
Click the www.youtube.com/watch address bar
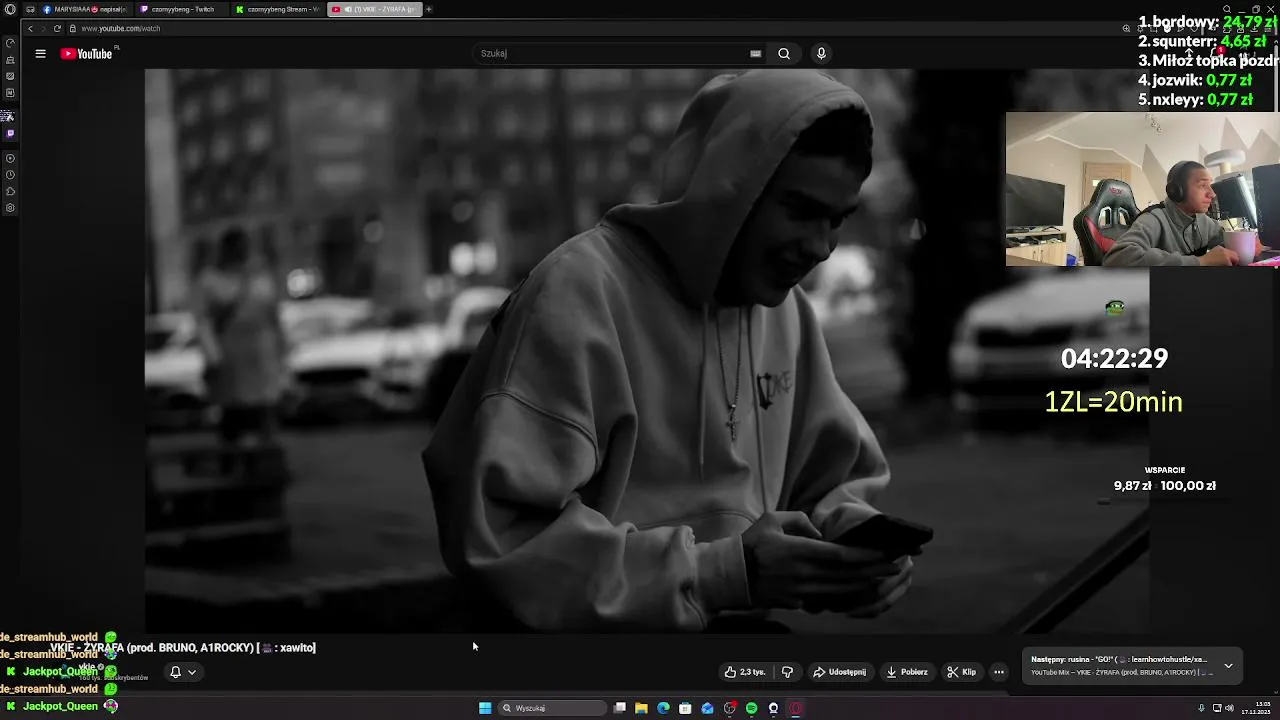pyautogui.click(x=120, y=28)
